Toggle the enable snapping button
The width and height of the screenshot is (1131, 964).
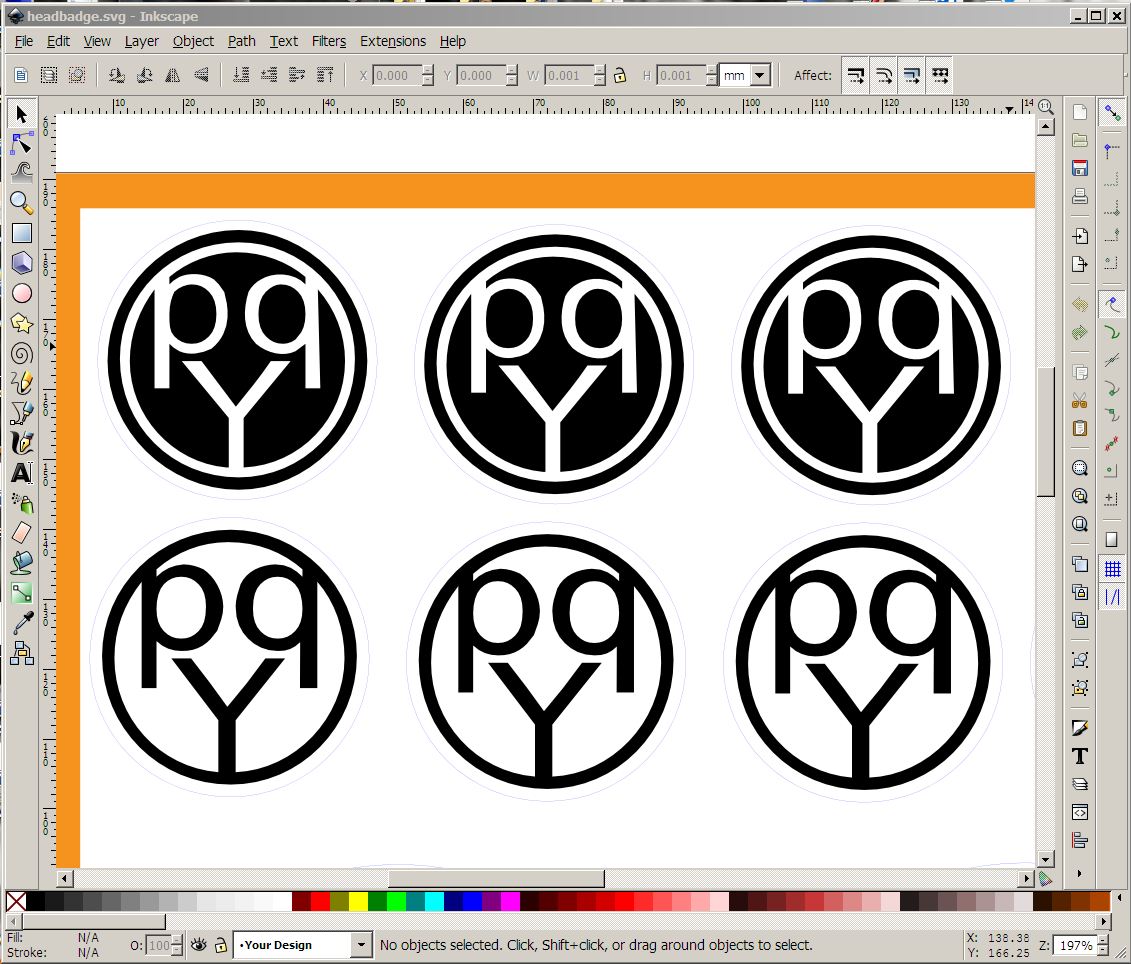click(1112, 113)
